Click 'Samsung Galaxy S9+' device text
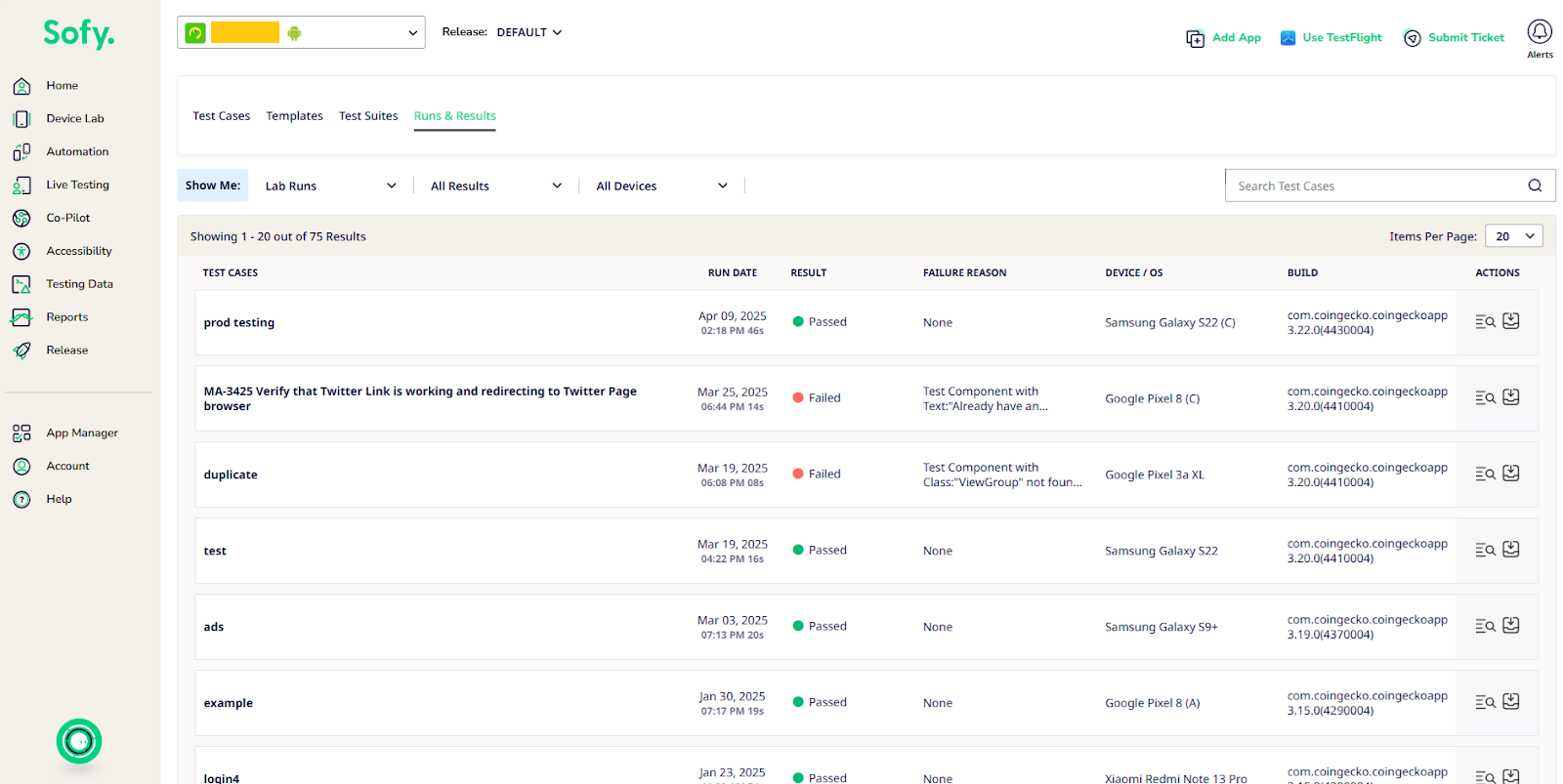Screen dimensions: 1563x784 tap(1161, 628)
